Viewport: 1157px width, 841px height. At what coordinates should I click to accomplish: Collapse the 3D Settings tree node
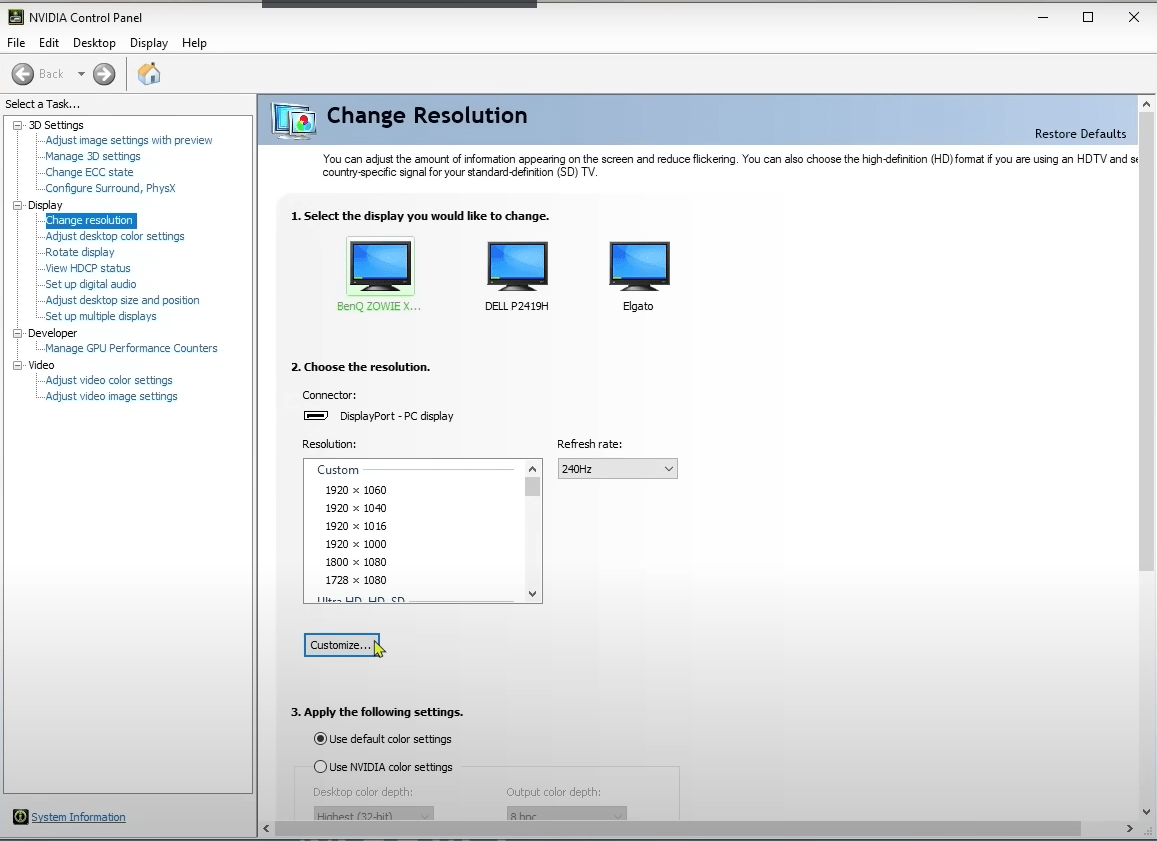[18, 125]
